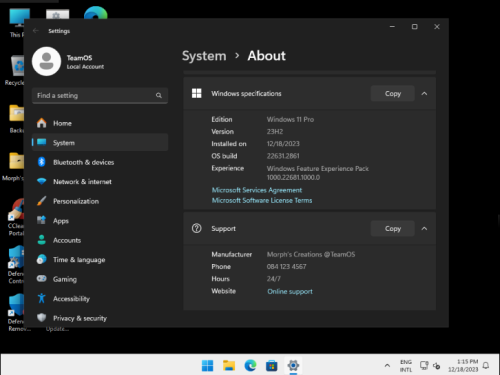This screenshot has width=500, height=375.
Task: Select System in the settings sidebar
Action: pyautogui.click(x=100, y=143)
